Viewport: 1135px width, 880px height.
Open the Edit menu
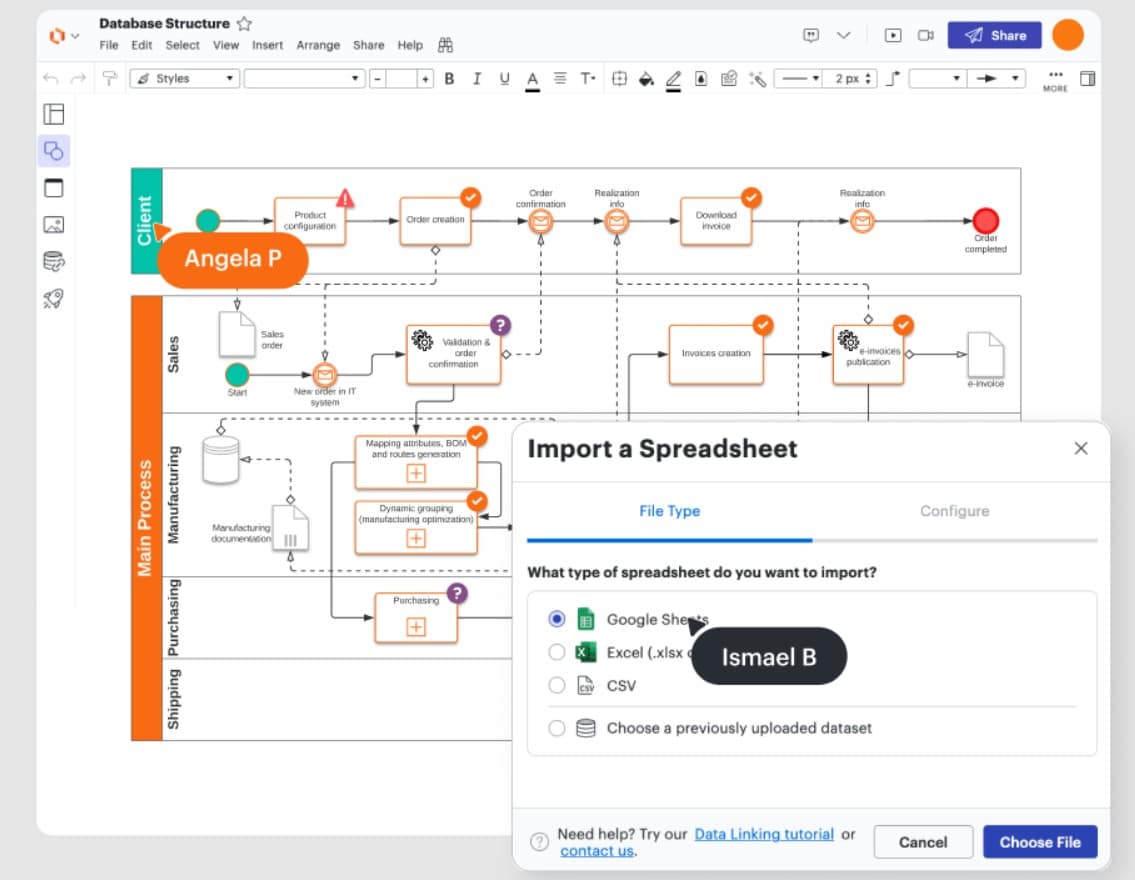tap(142, 45)
